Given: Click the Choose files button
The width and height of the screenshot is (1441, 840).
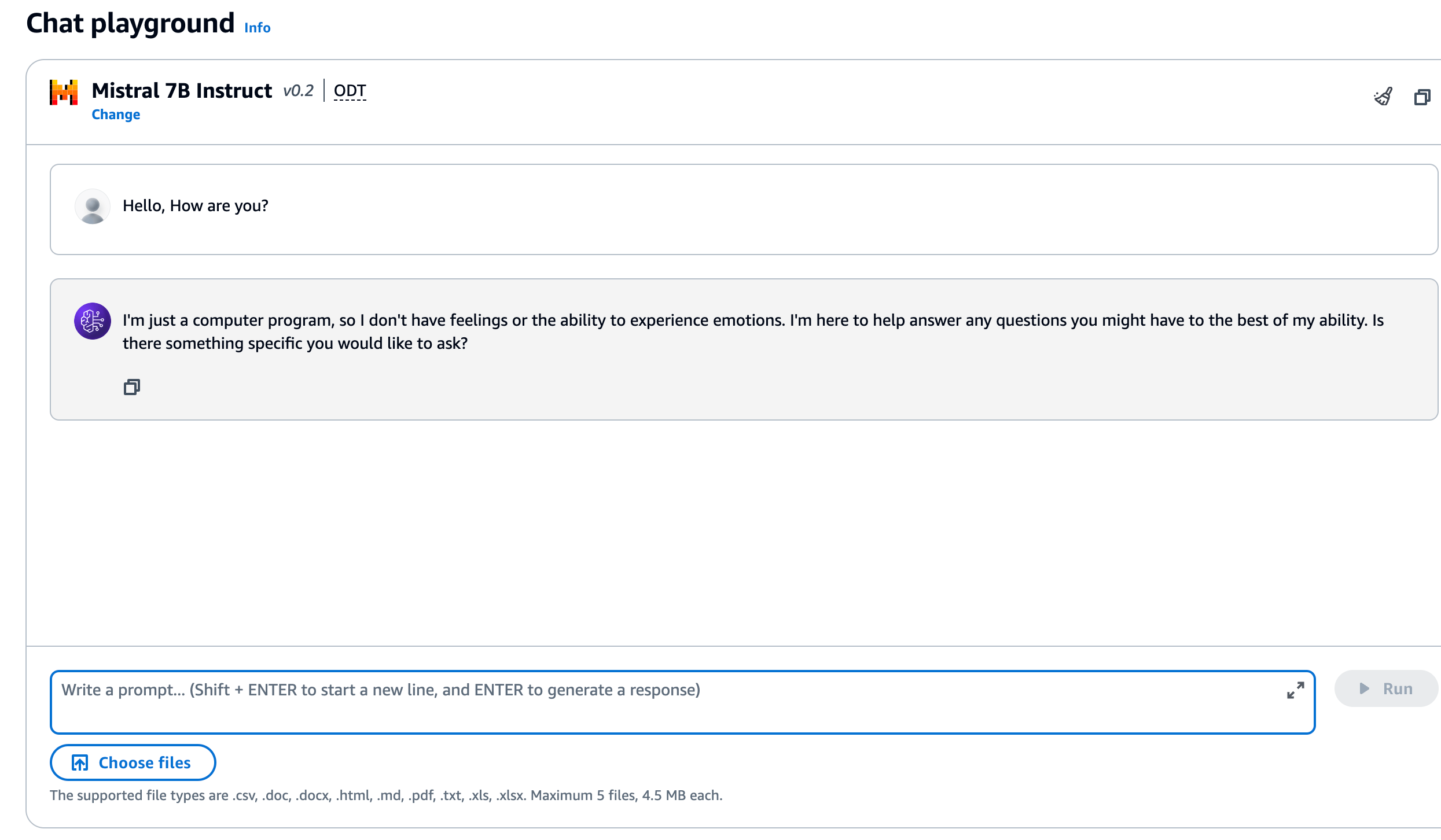Looking at the screenshot, I should 133,762.
